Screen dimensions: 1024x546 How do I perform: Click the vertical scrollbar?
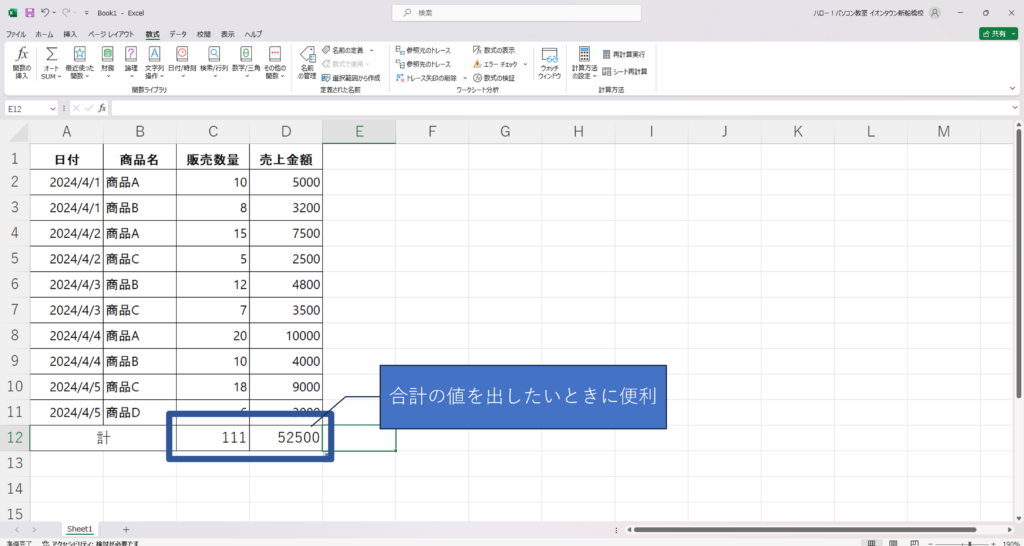click(1019, 264)
